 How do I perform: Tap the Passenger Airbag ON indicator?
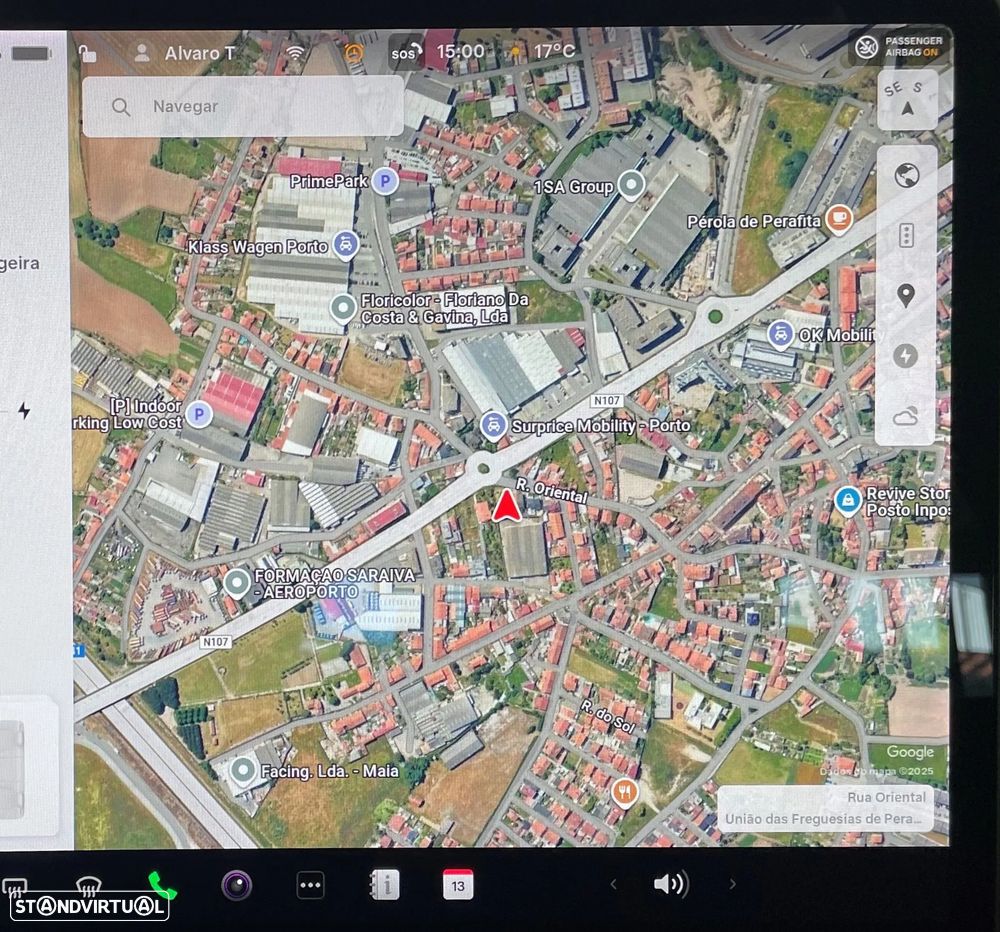click(x=900, y=47)
